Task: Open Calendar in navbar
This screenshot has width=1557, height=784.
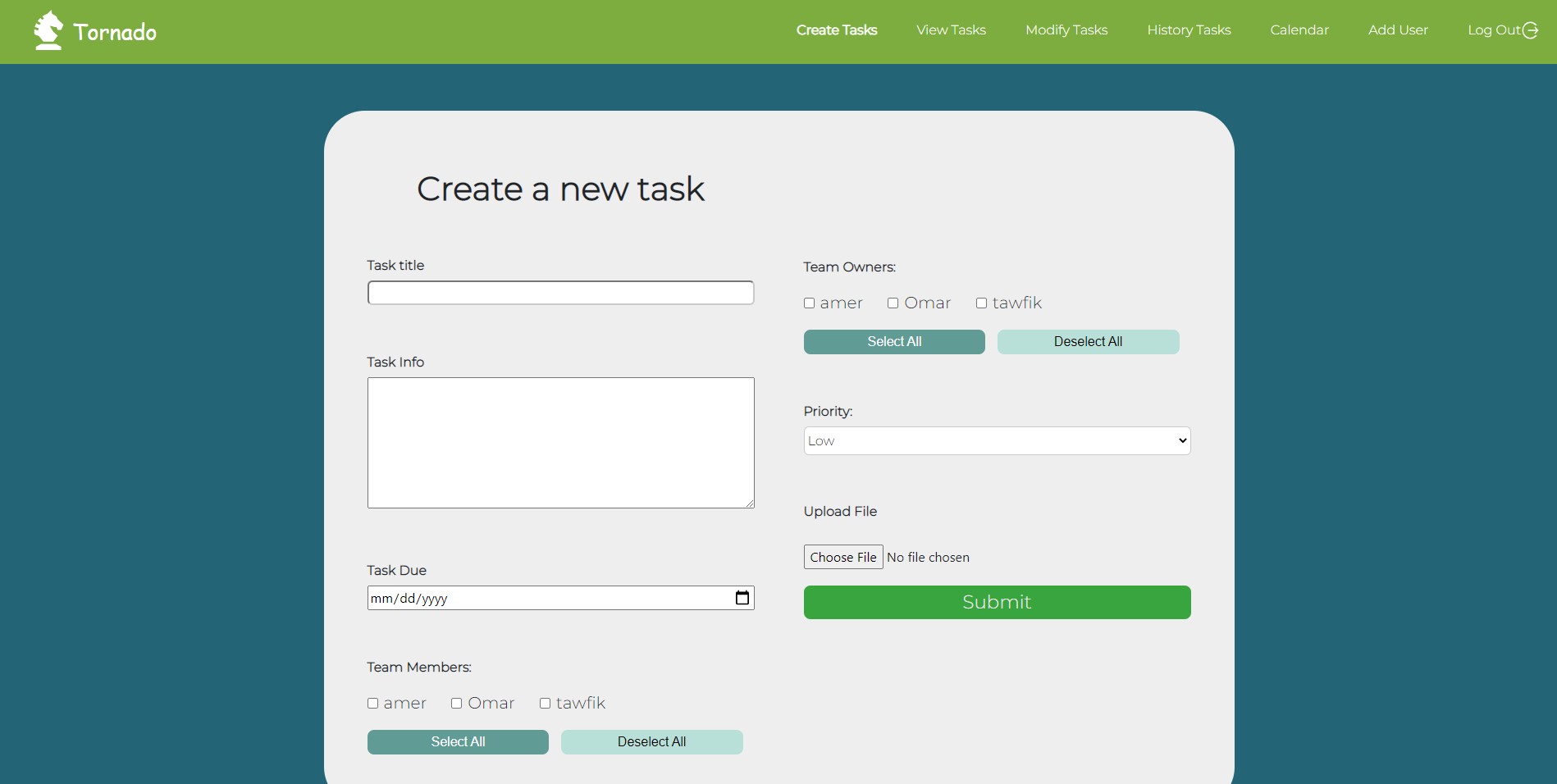Action: 1299,30
